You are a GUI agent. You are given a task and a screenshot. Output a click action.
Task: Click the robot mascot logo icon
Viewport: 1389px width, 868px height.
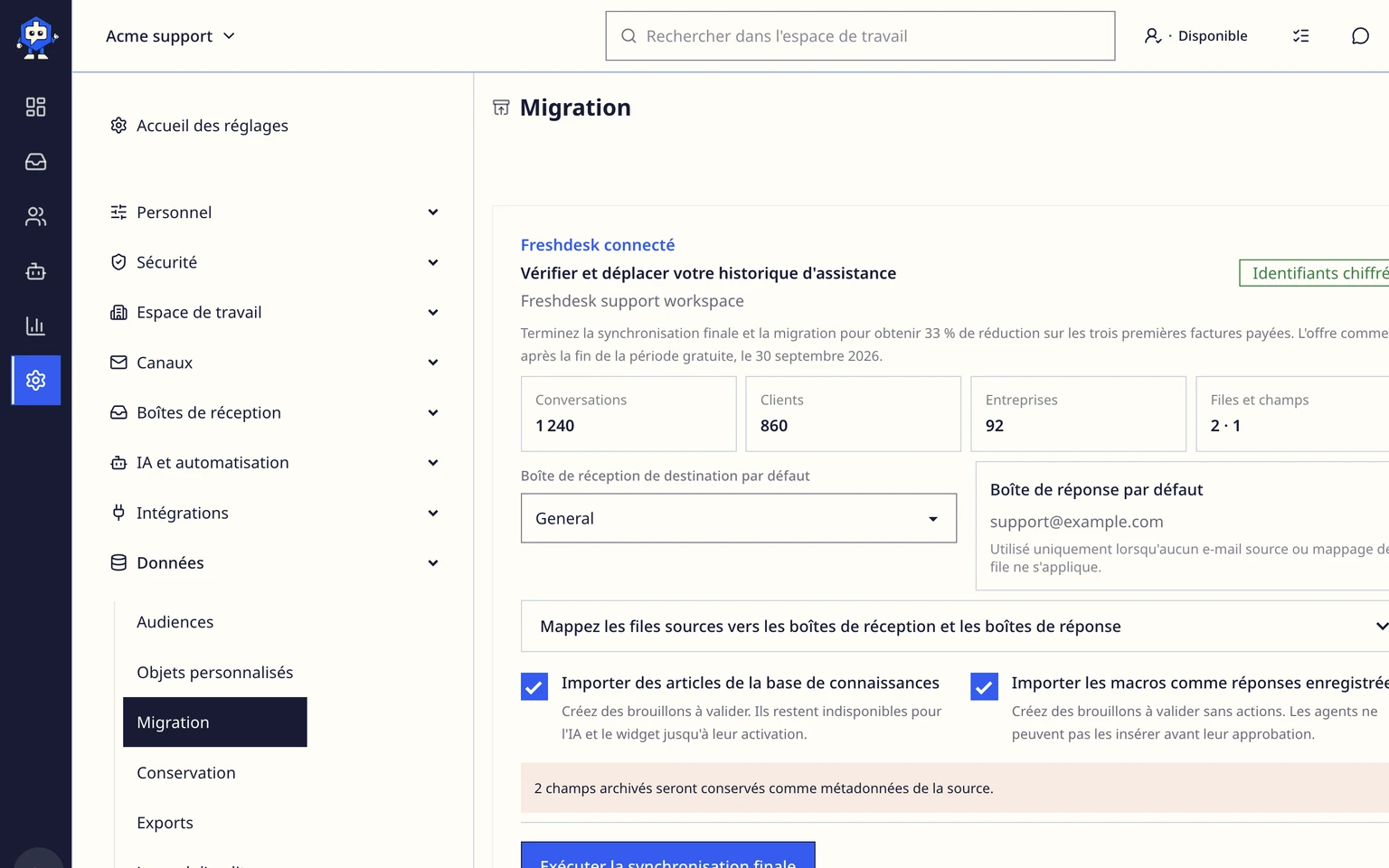(36, 36)
